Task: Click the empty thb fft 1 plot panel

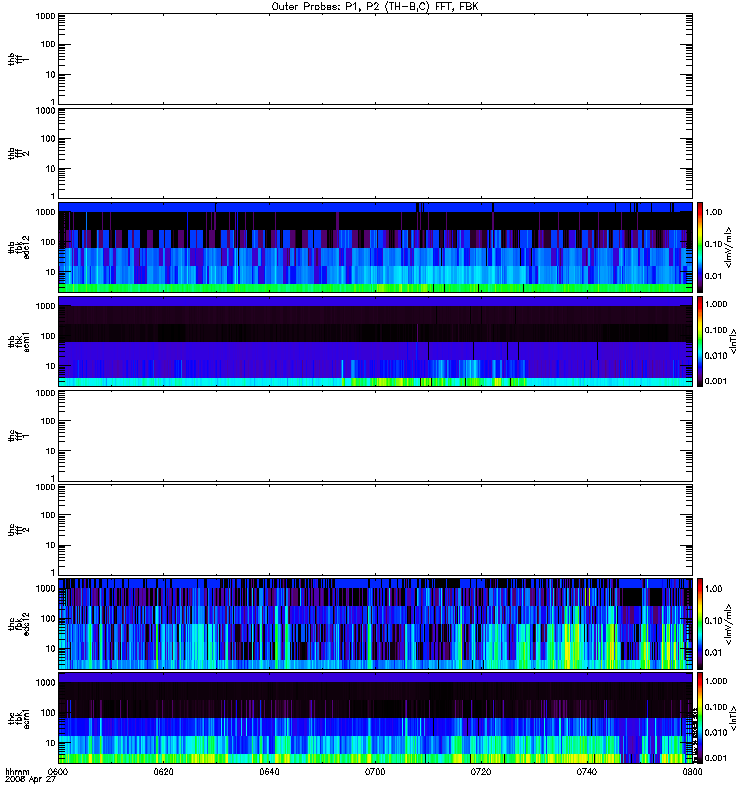Action: point(375,59)
